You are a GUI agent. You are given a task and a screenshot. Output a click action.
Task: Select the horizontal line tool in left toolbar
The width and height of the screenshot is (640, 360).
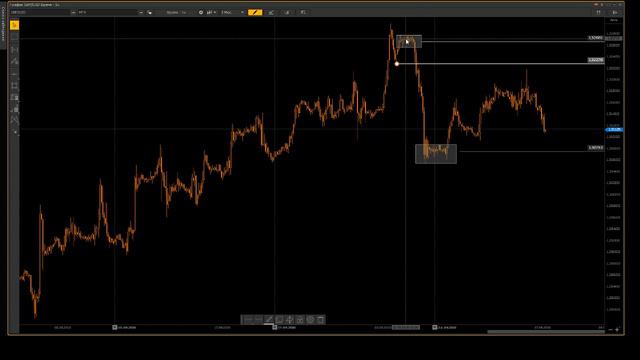point(14,74)
